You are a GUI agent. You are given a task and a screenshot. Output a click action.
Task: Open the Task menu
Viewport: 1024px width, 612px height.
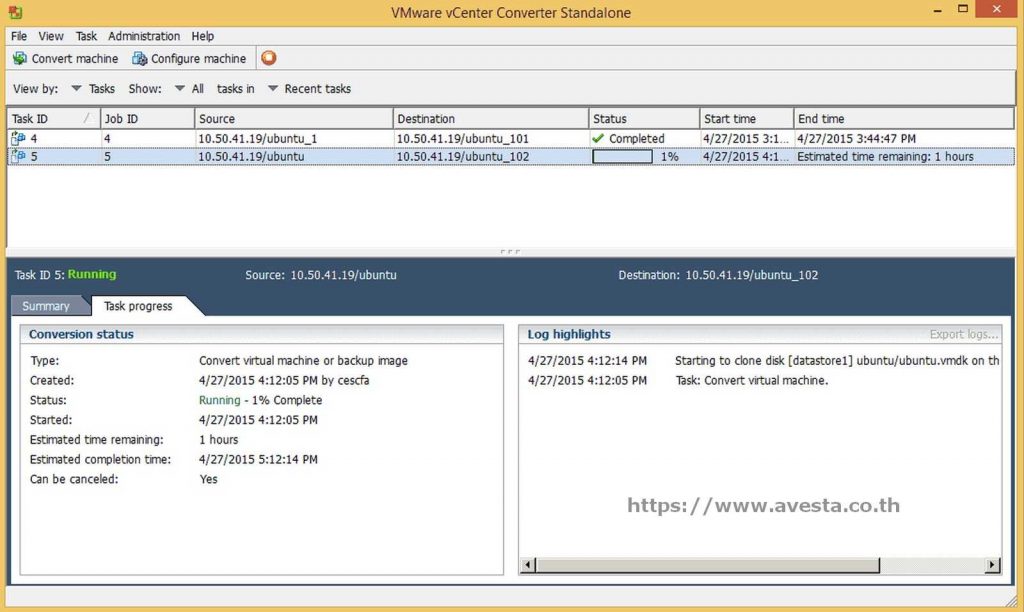(86, 36)
